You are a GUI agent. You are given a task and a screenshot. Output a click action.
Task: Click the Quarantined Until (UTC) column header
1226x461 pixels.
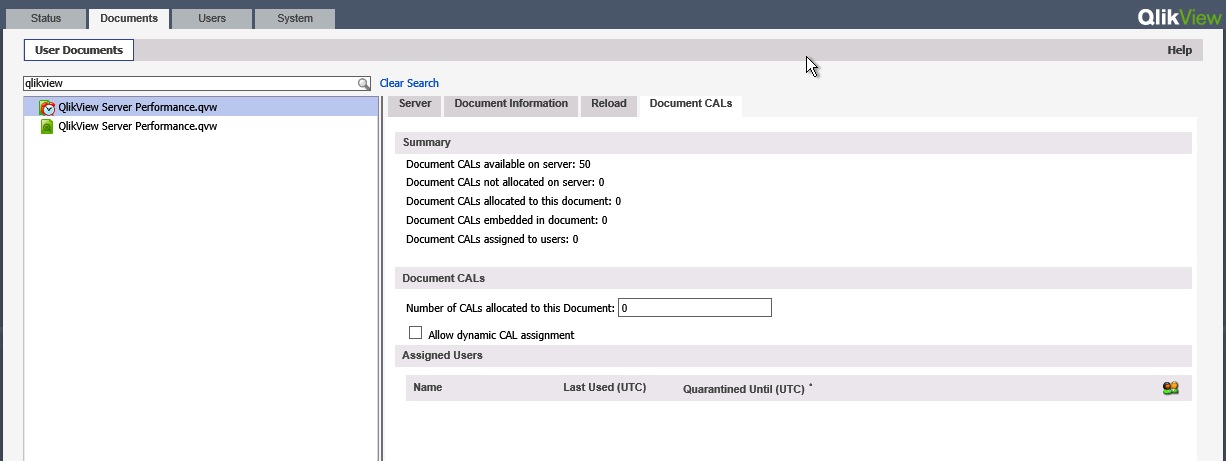click(x=744, y=389)
